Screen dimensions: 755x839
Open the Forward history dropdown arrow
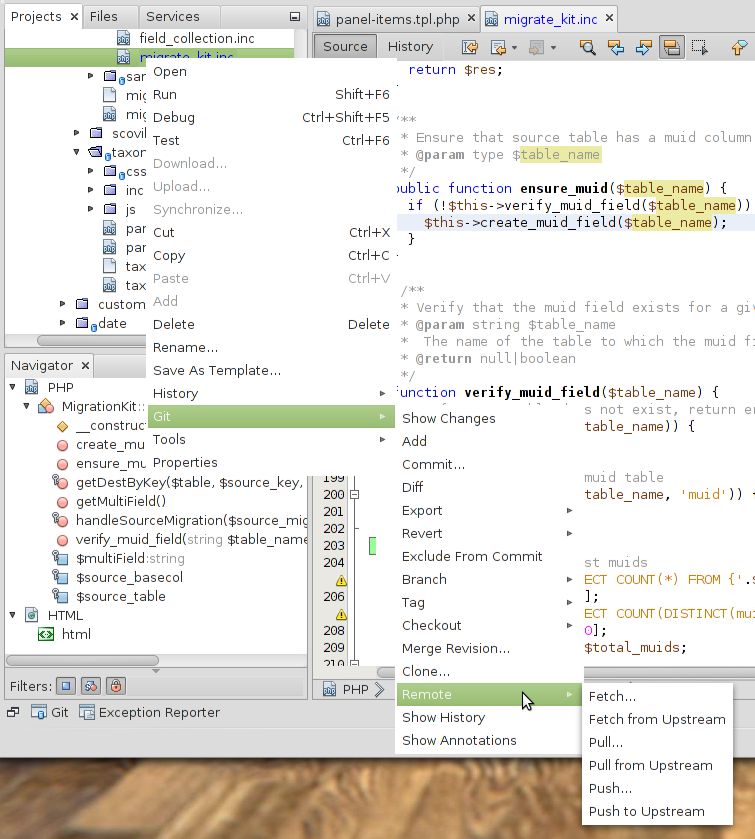(553, 48)
